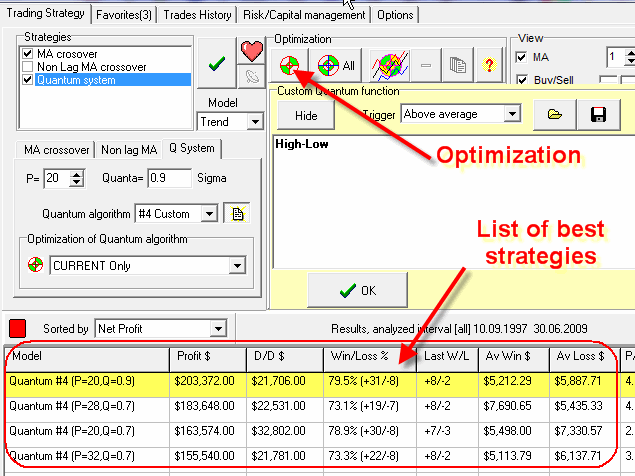635x476 pixels.
Task: Click the multicolor chart lines icon
Action: click(387, 66)
